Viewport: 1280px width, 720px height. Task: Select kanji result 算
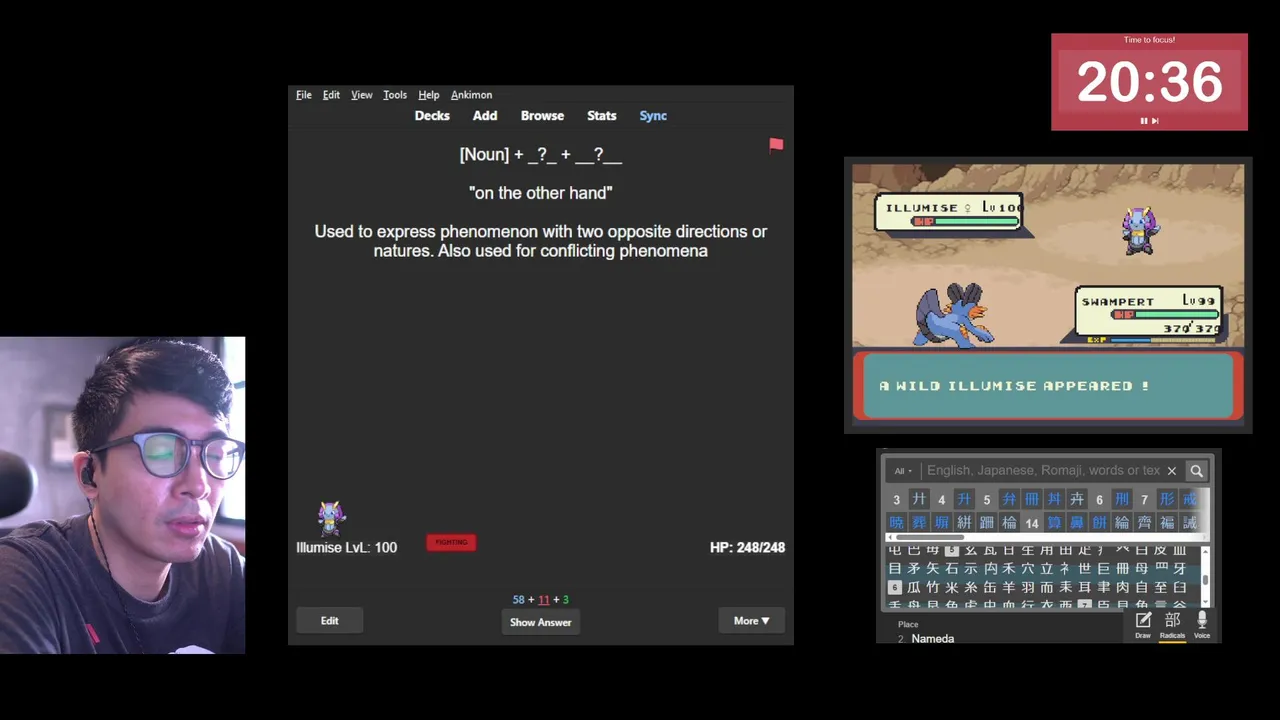pos(1054,523)
